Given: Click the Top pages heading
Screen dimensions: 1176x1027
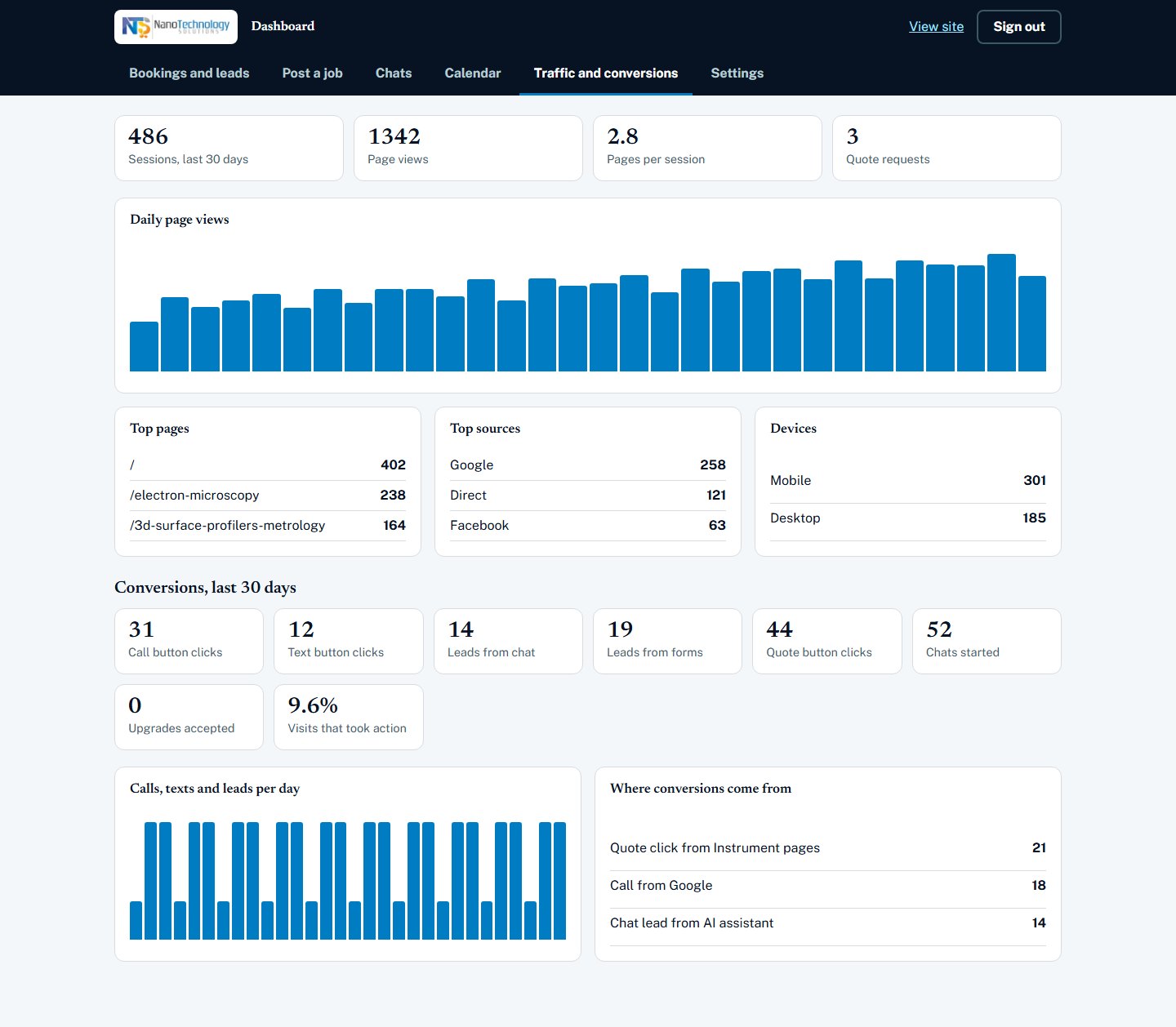Looking at the screenshot, I should coord(159,429).
